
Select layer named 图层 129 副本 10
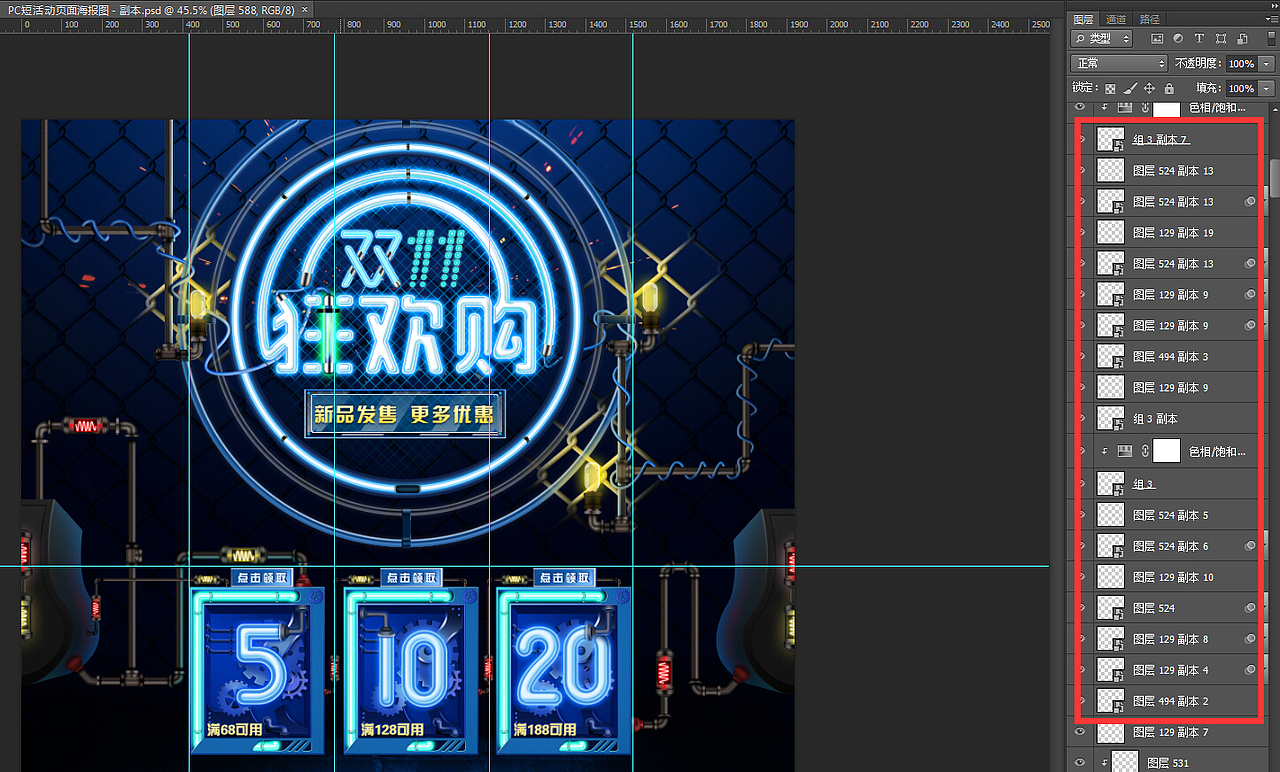click(1173, 578)
